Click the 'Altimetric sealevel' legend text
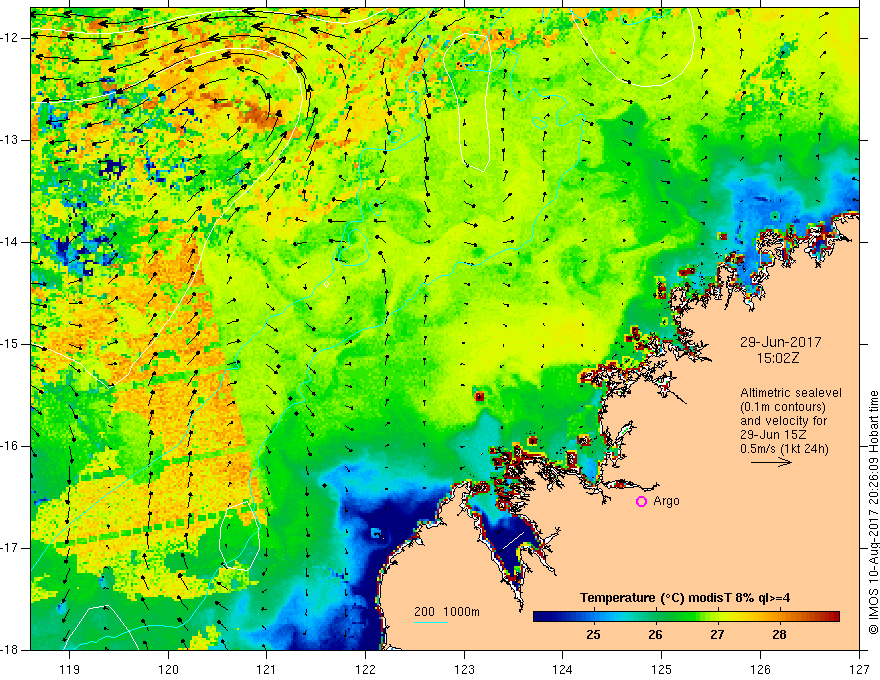The image size is (880, 680). [x=791, y=393]
